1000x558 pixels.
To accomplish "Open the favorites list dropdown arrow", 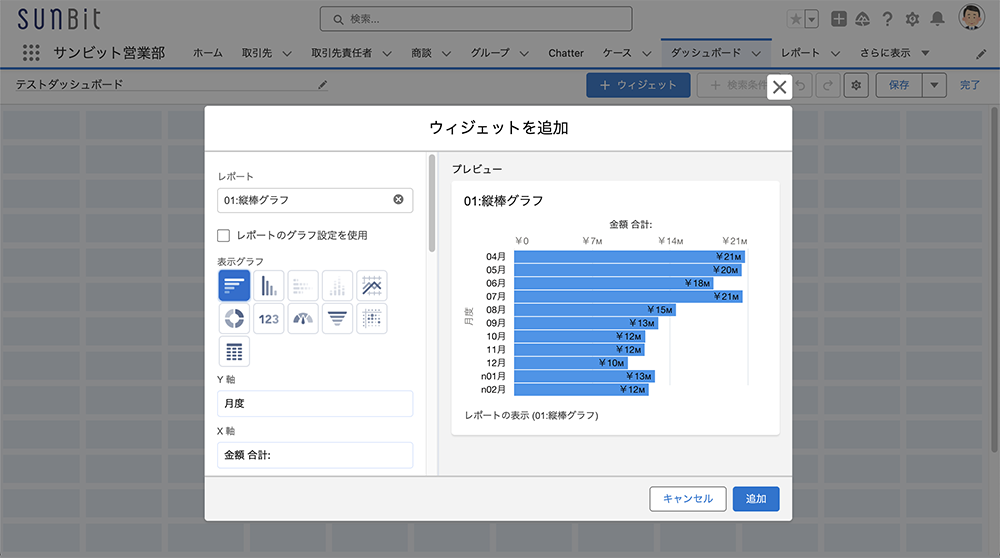I will tap(811, 19).
